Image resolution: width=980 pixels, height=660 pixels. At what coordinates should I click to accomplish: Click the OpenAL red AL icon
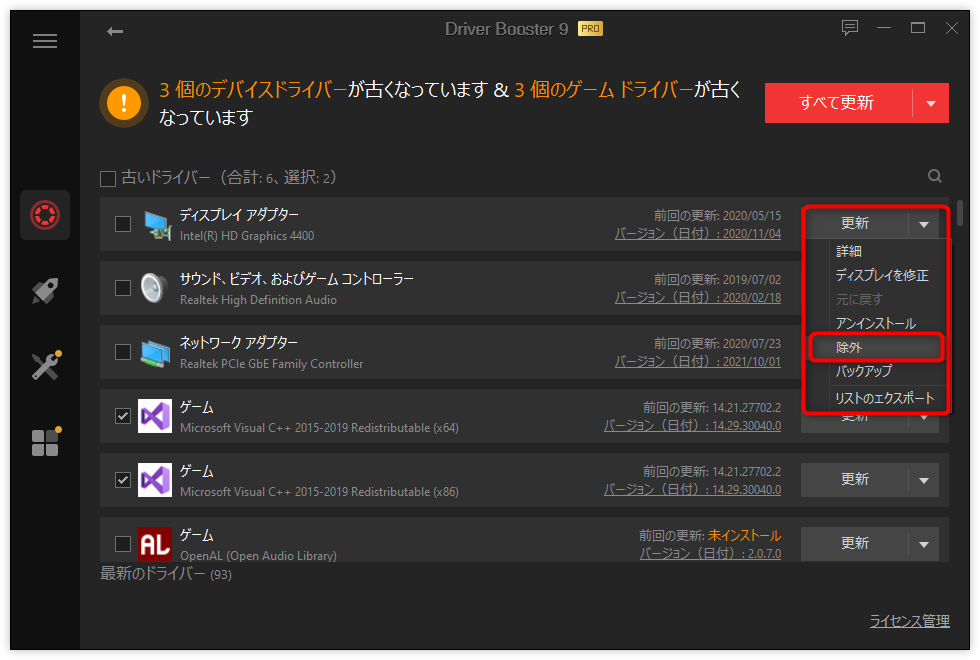(x=154, y=544)
